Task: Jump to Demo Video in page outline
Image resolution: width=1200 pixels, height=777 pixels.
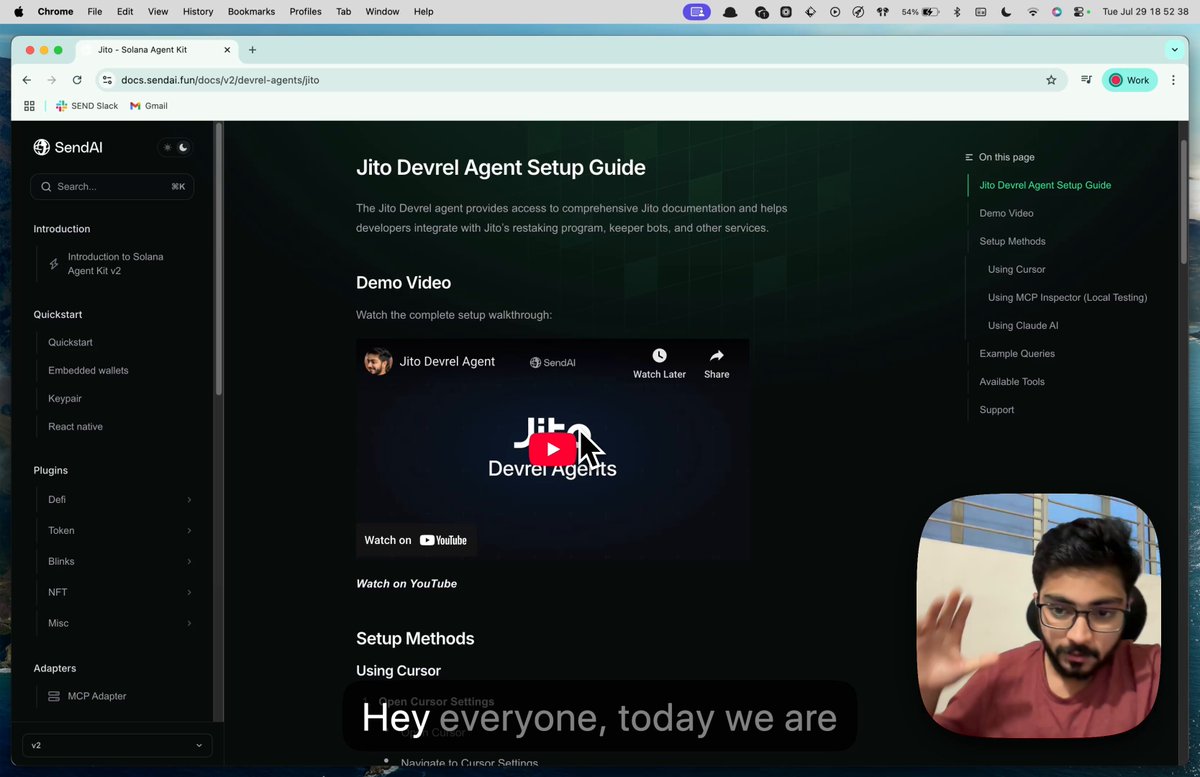Action: [x=1006, y=213]
